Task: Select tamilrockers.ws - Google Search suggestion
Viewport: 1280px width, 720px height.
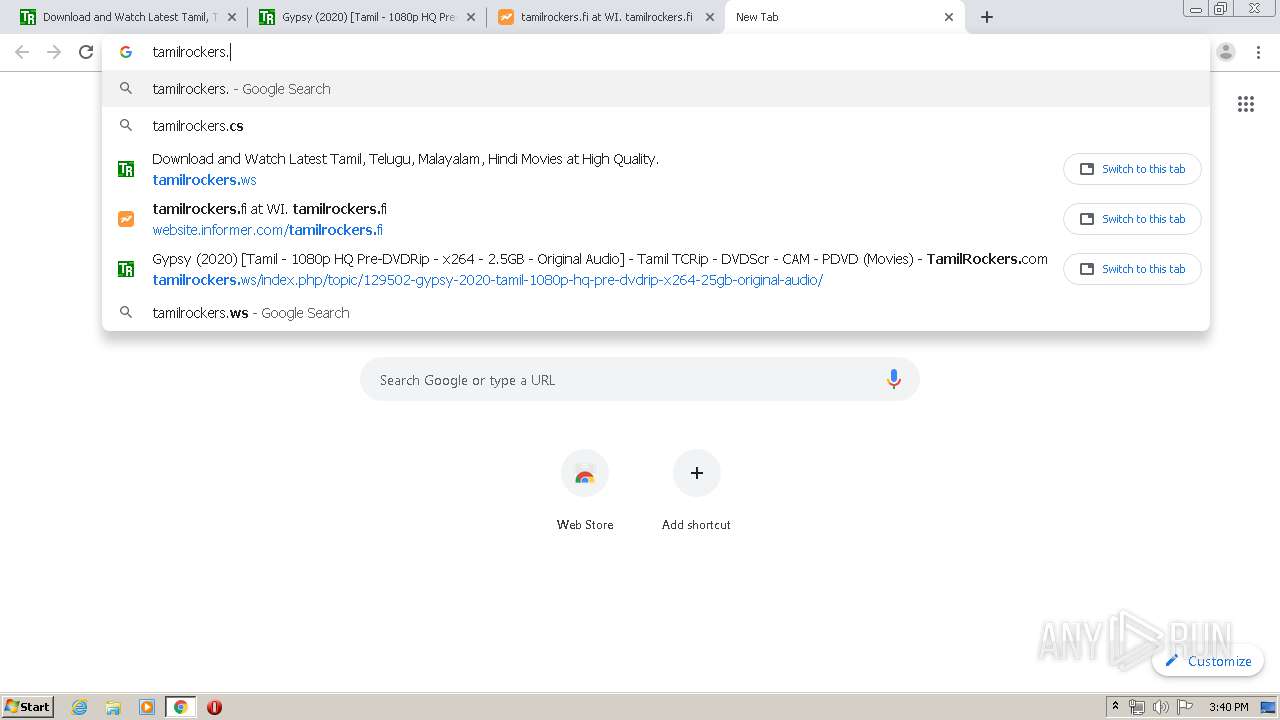Action: coord(656,313)
